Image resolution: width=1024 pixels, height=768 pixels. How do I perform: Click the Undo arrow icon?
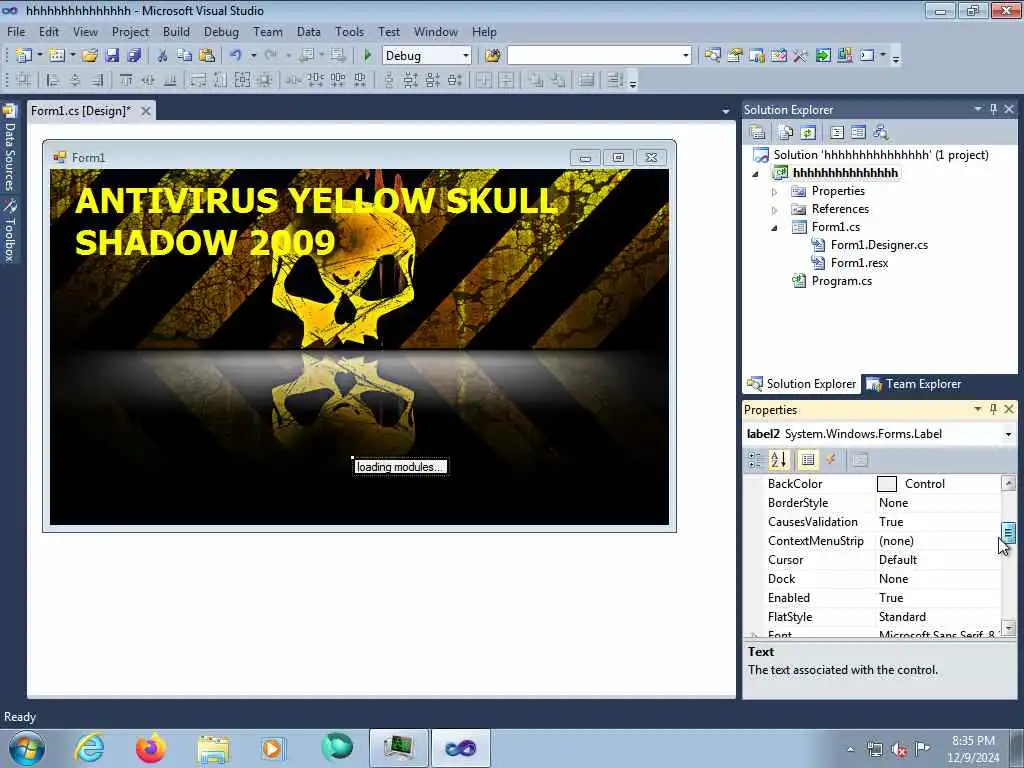(236, 56)
